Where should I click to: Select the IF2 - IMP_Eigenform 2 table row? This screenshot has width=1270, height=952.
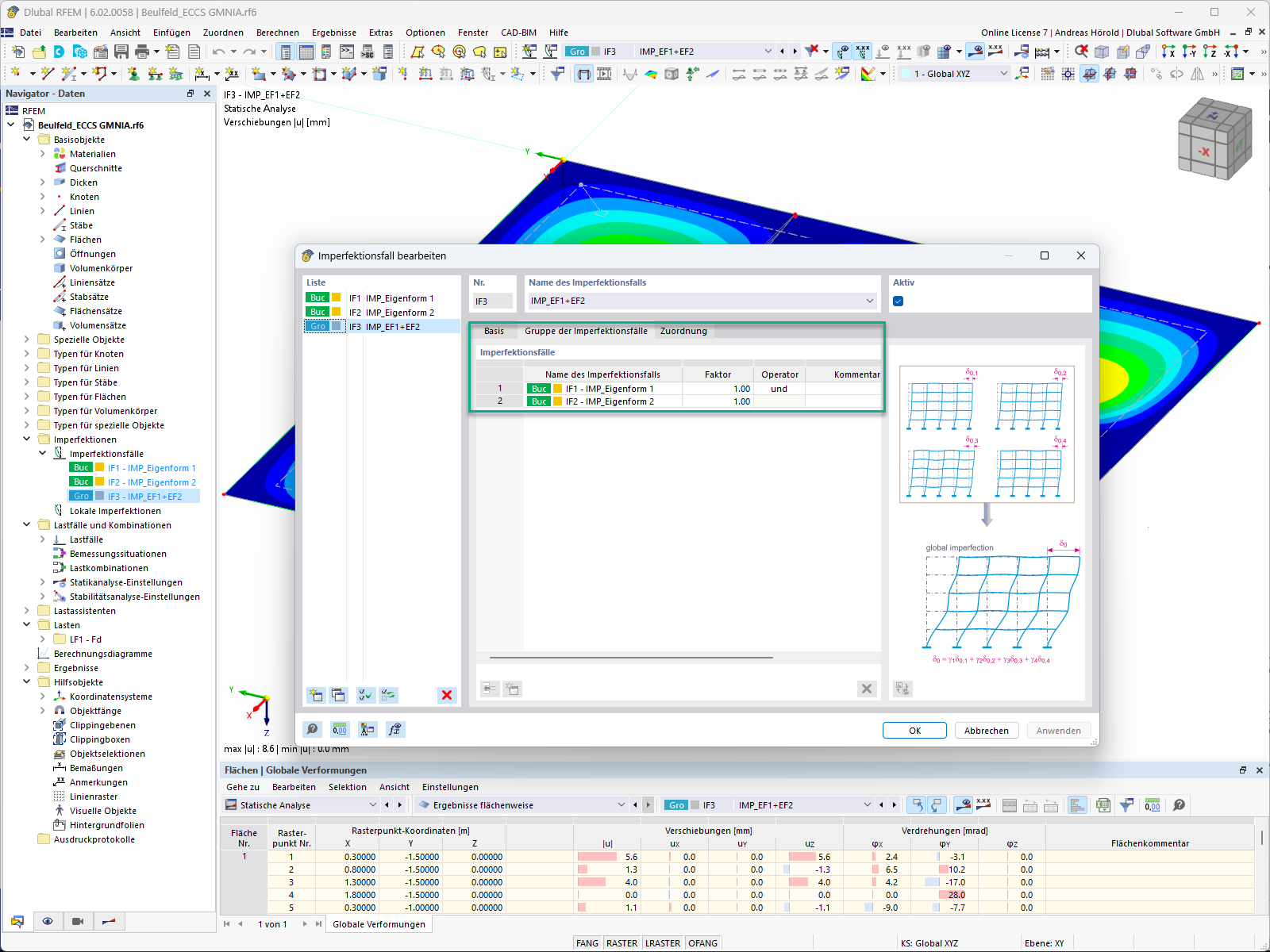click(678, 401)
